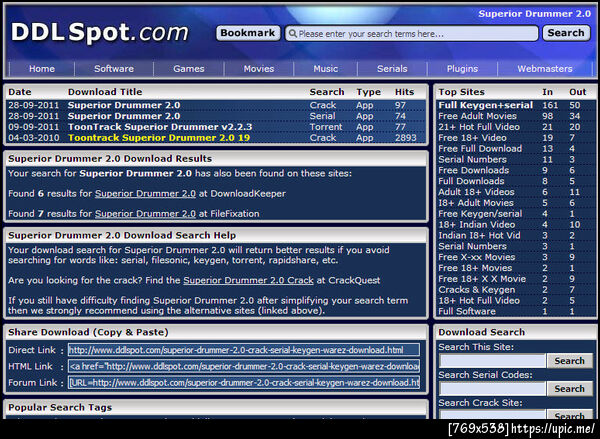
Task: Open the Full Downloads top site
Action: coord(471,181)
